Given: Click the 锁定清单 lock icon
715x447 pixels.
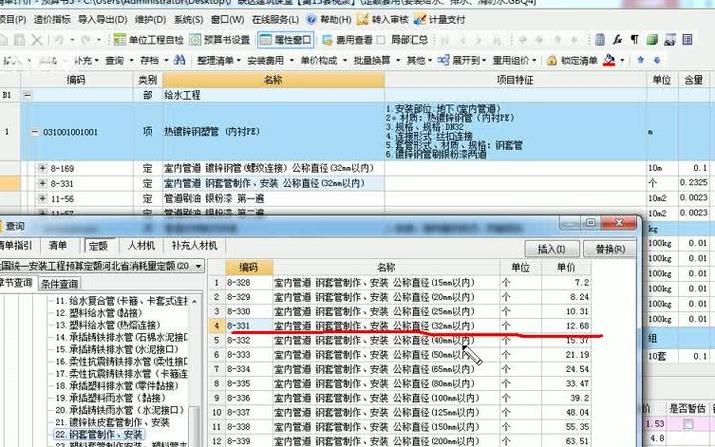Looking at the screenshot, I should pos(552,60).
